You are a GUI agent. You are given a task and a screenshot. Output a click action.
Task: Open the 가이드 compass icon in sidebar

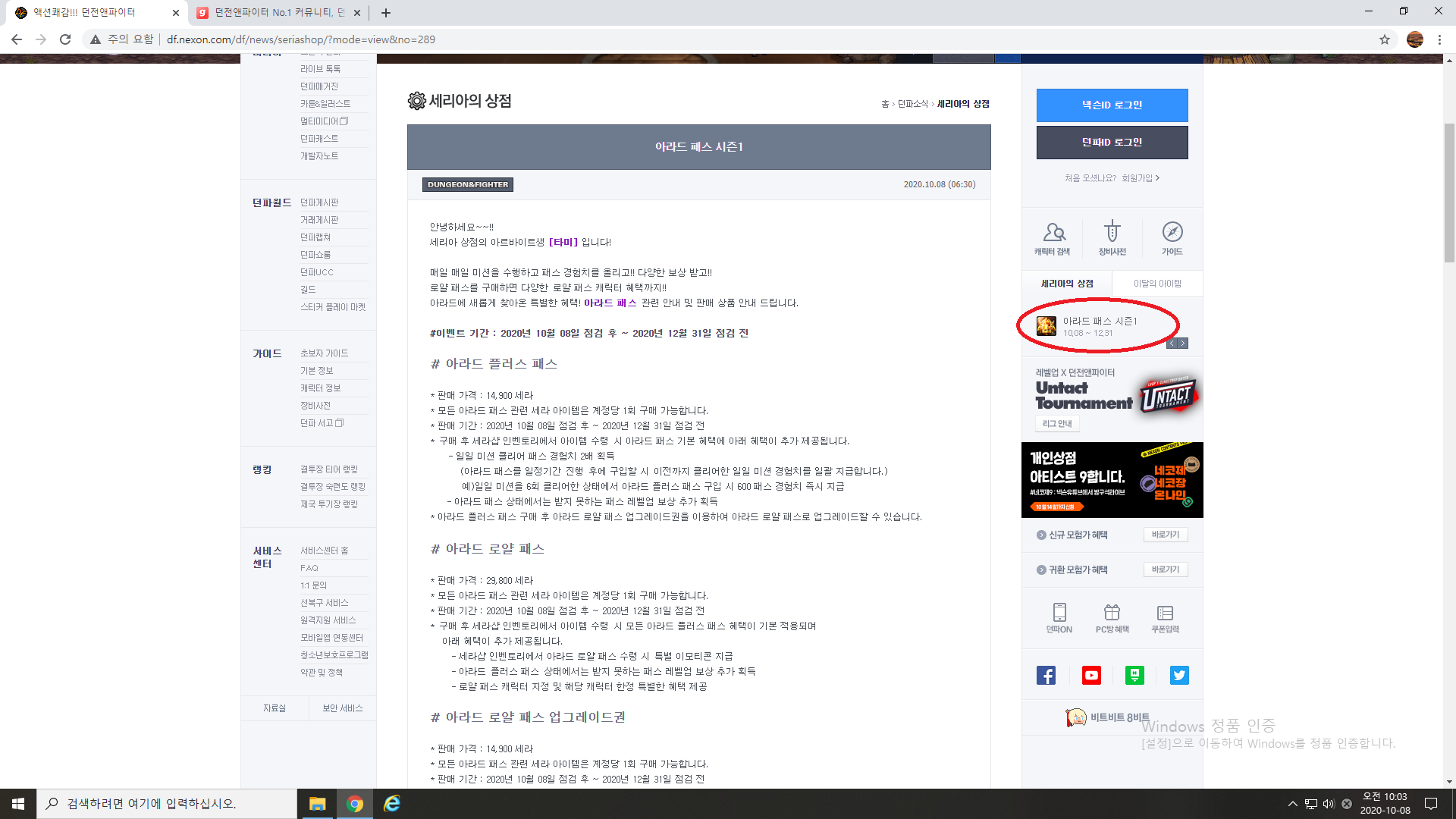tap(1172, 238)
